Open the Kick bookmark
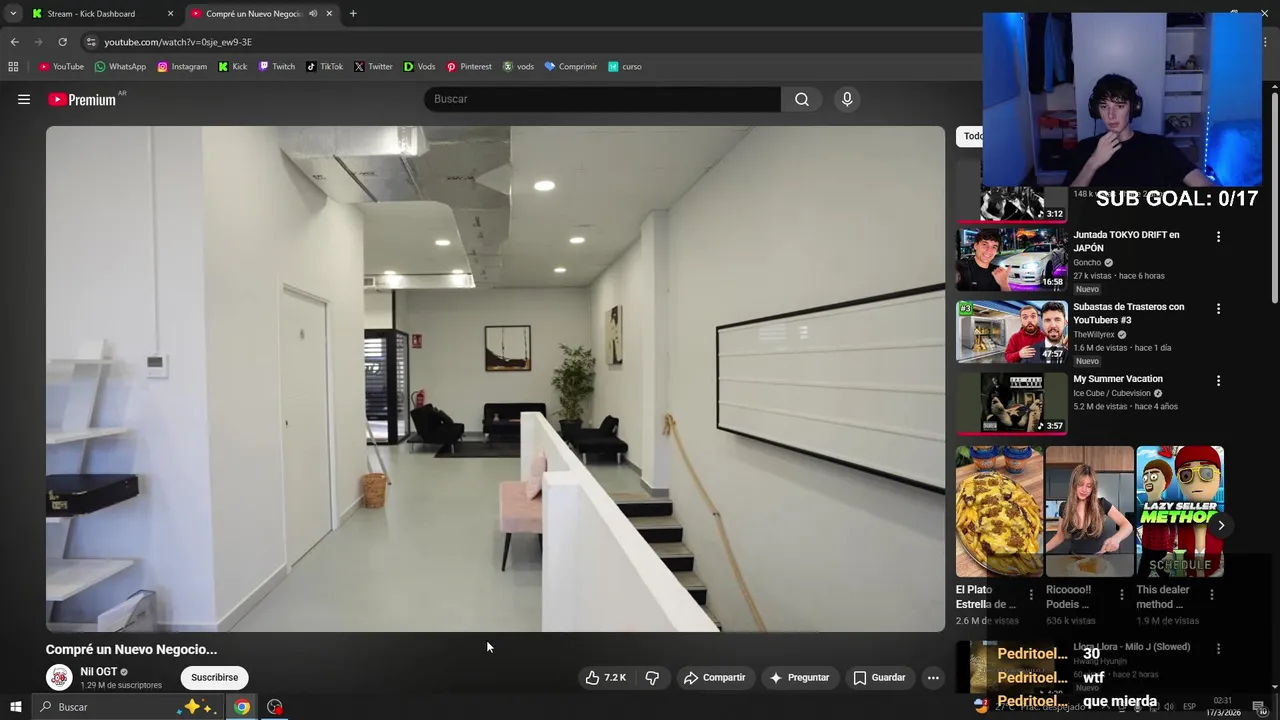Viewport: 1280px width, 720px height. [x=232, y=67]
